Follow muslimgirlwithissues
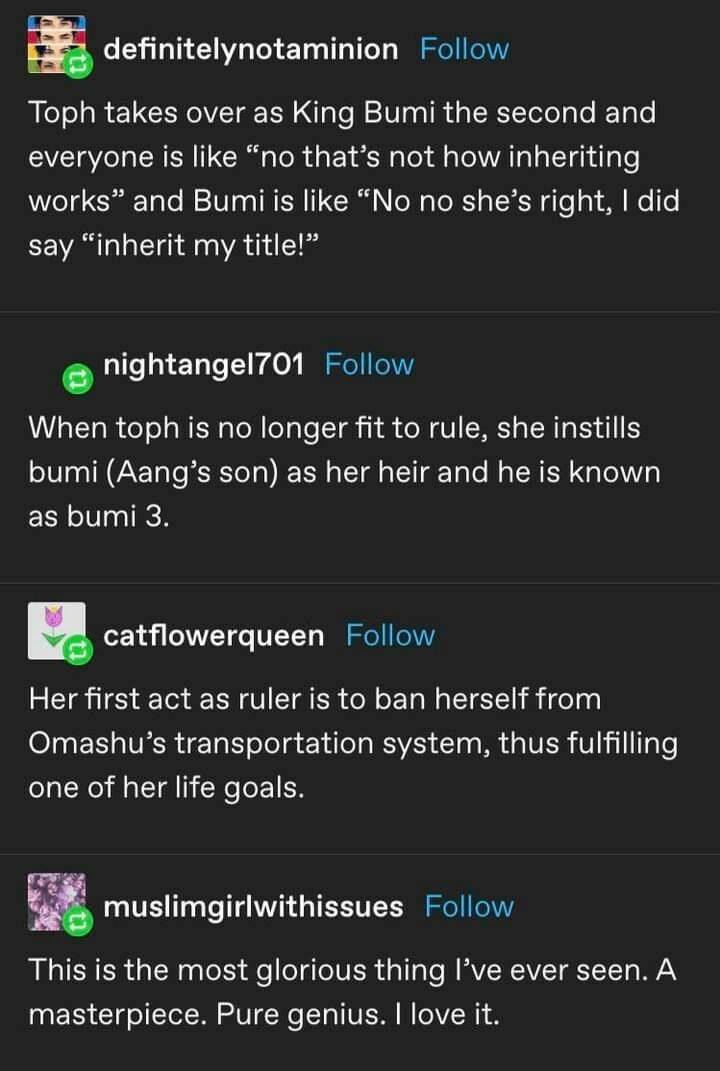Viewport: 720px width, 1071px height. point(469,907)
